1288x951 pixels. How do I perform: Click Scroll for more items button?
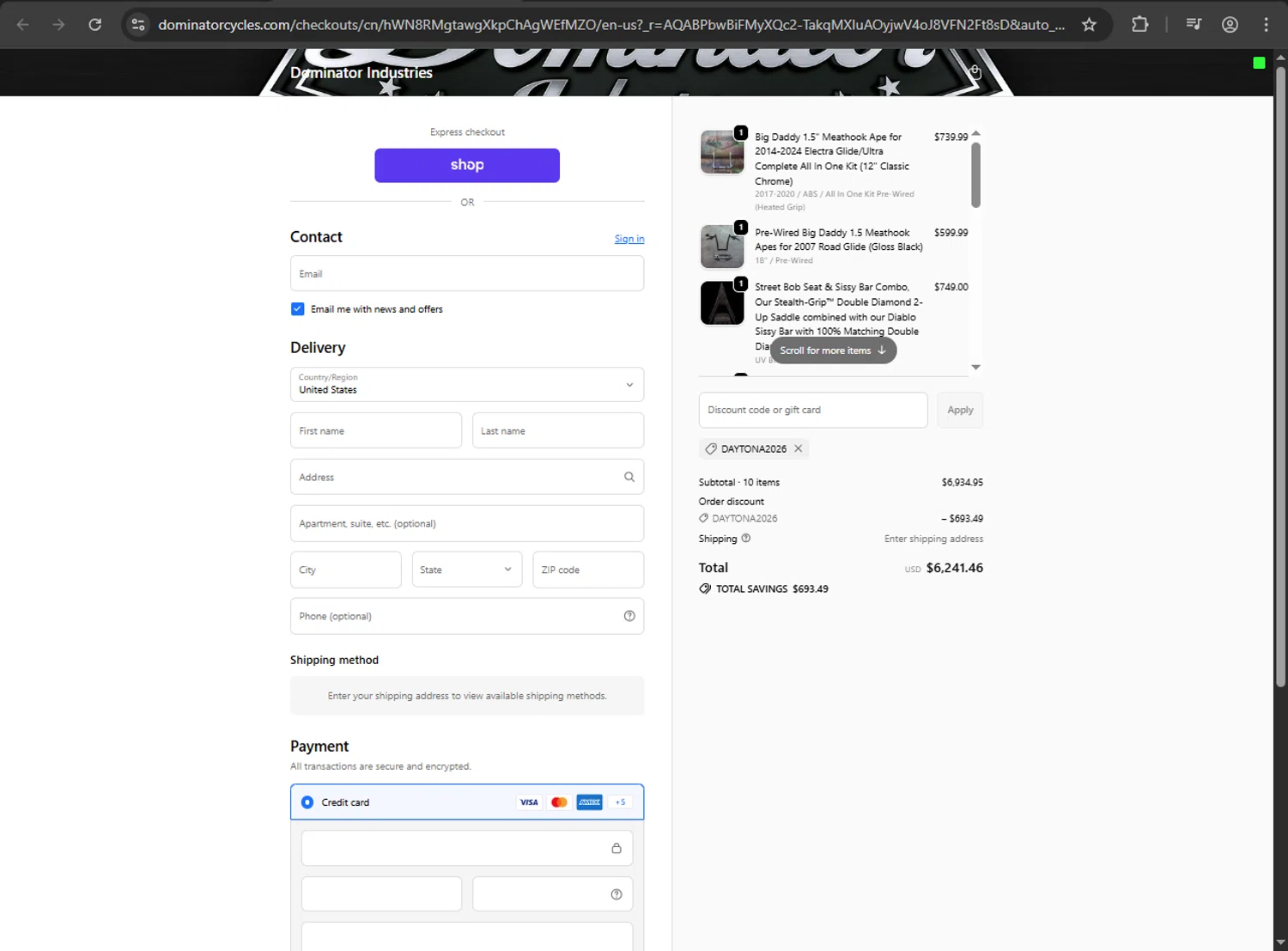(x=833, y=351)
